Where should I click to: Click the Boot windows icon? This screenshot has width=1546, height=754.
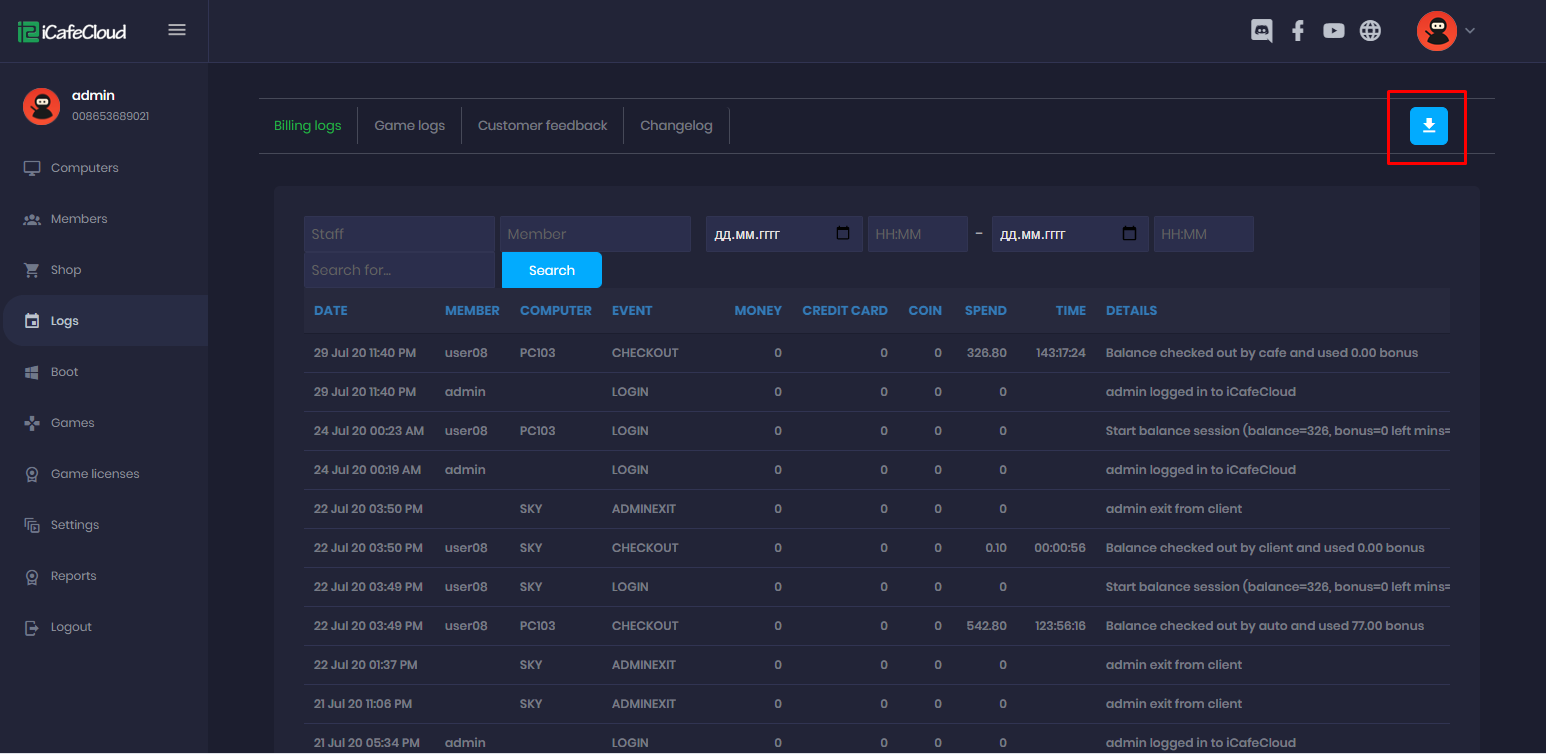pyautogui.click(x=32, y=372)
